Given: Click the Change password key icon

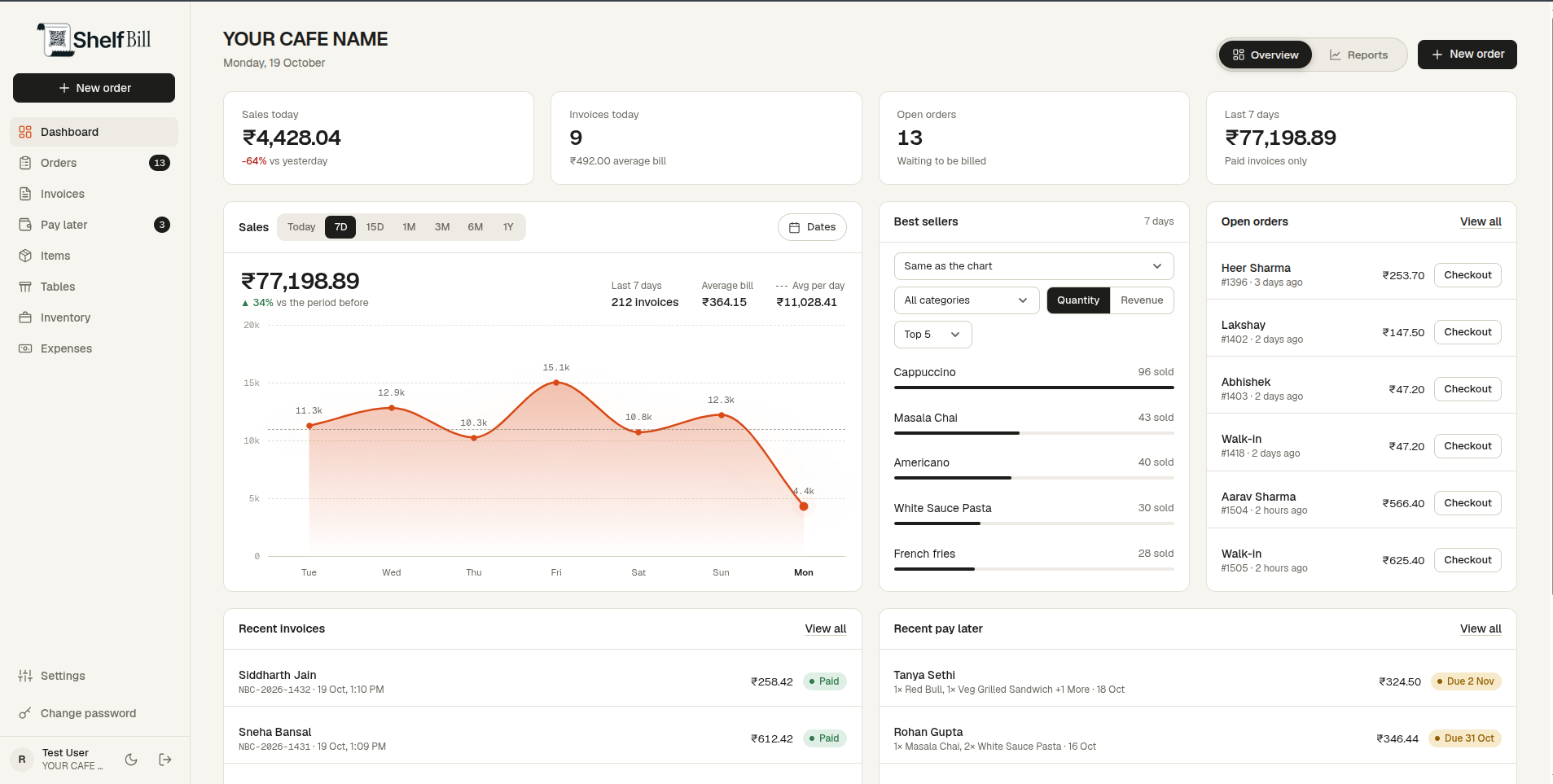Looking at the screenshot, I should [x=25, y=713].
